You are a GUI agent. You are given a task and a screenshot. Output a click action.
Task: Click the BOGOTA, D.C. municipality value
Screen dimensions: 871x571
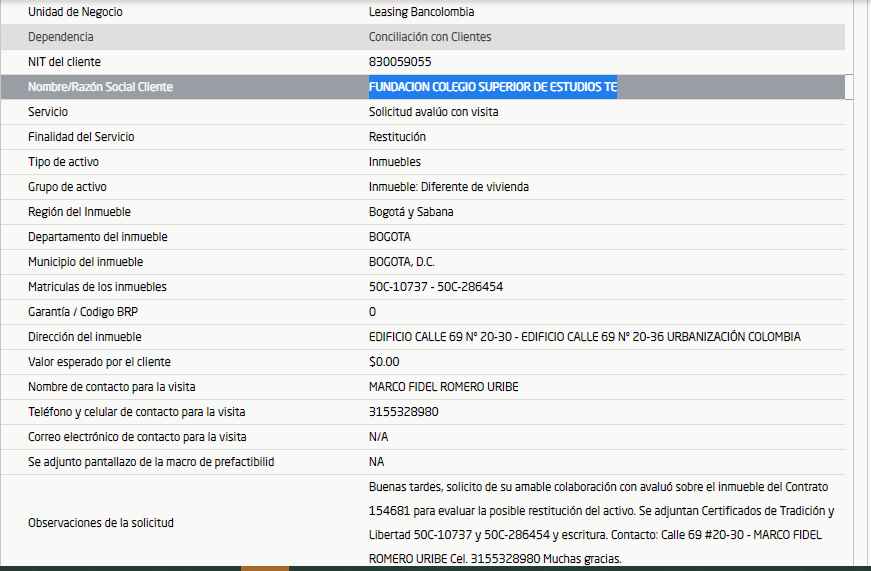point(401,262)
